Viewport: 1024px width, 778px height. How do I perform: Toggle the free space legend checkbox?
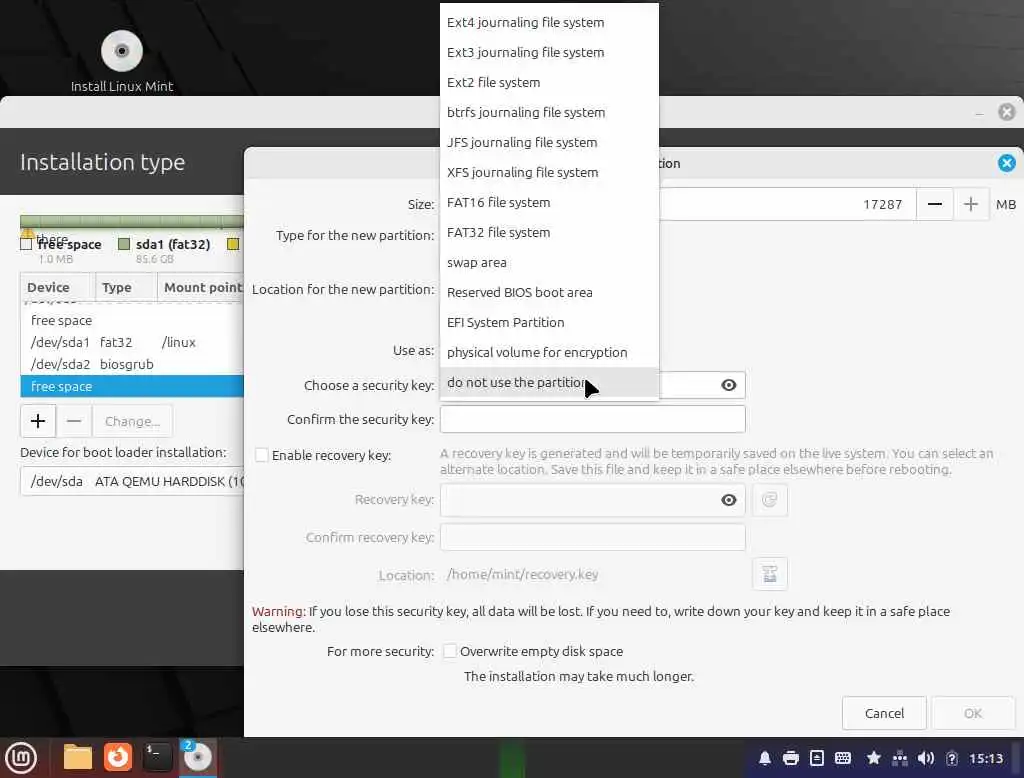[x=26, y=244]
